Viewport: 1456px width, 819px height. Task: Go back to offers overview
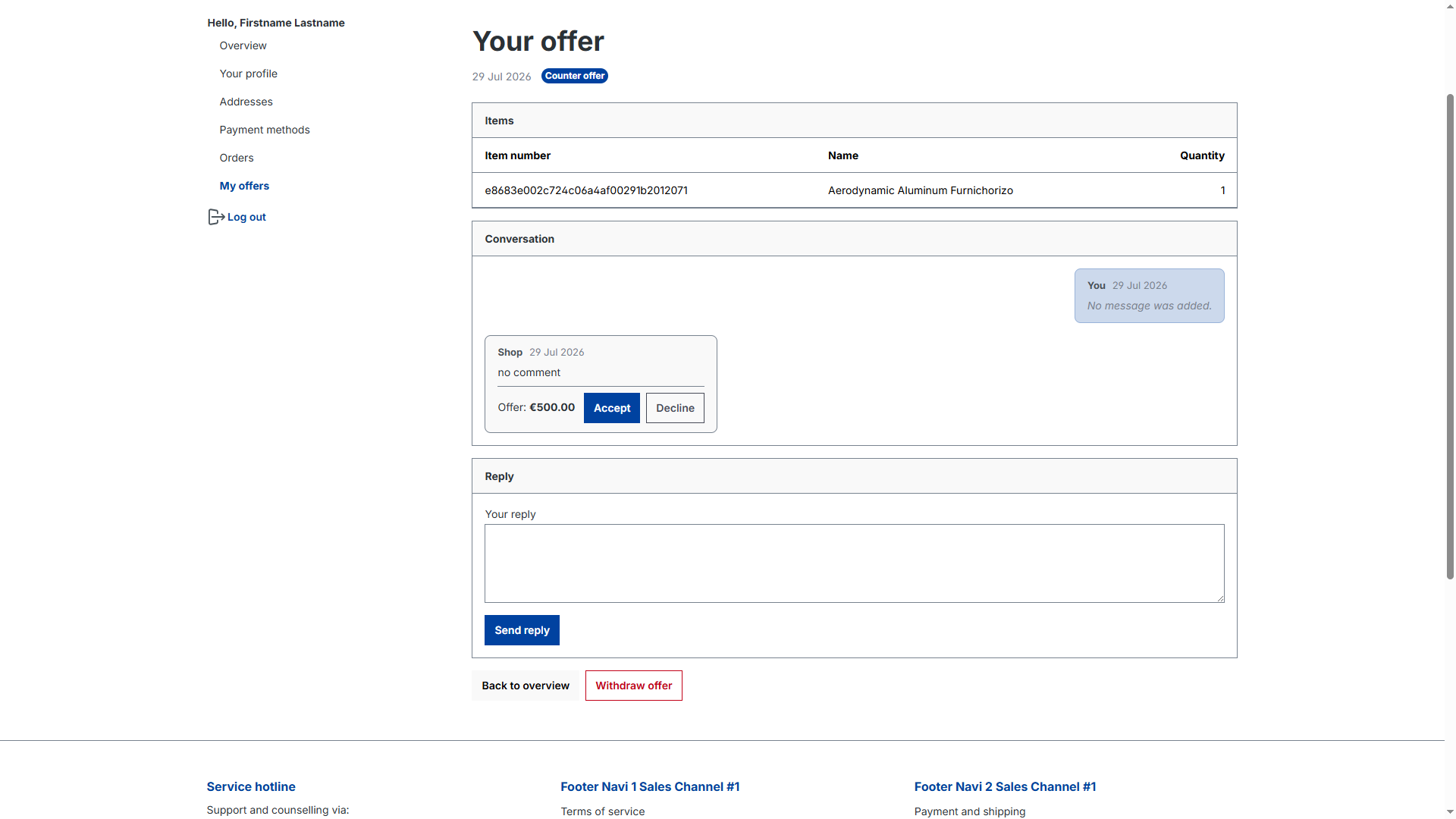(526, 686)
